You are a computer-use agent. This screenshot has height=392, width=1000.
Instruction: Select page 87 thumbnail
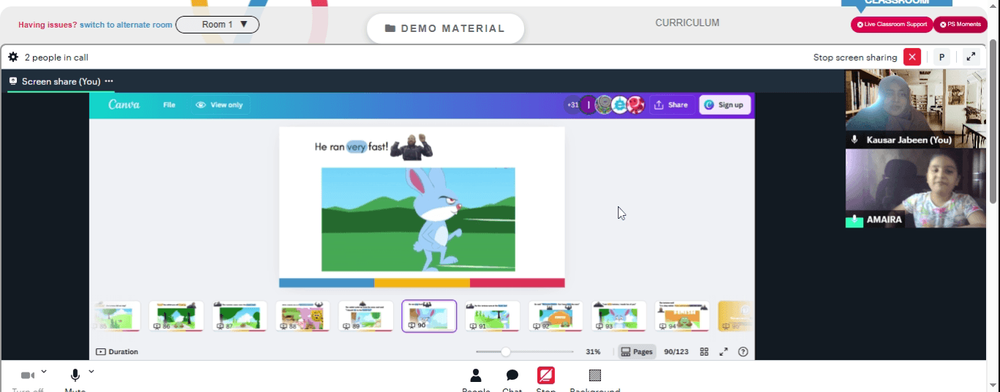[239, 316]
